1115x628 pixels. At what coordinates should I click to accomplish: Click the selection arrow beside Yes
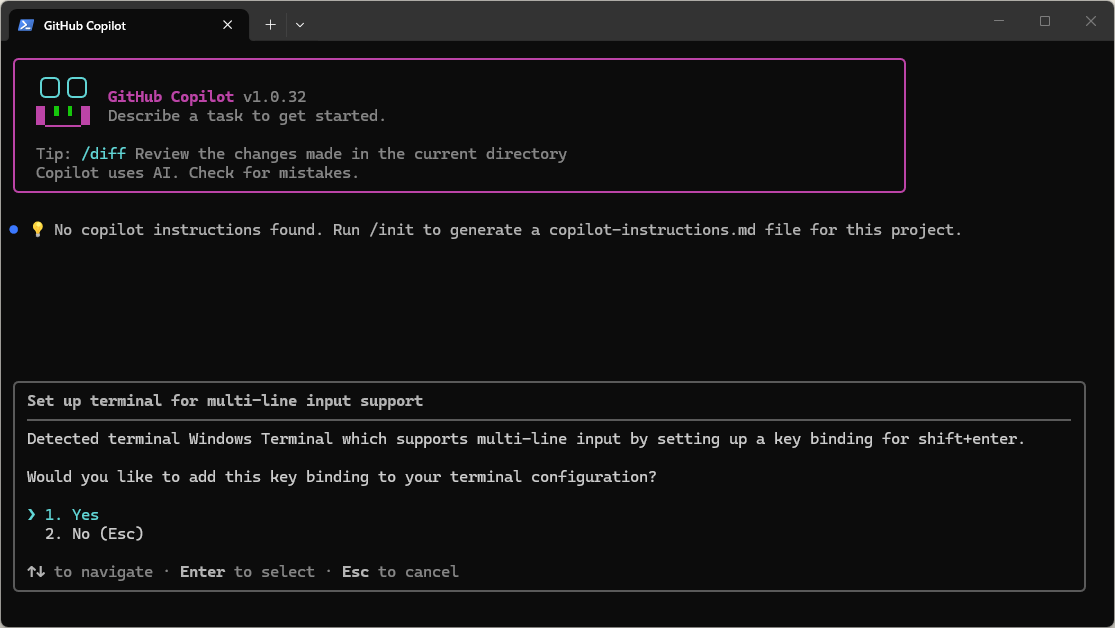point(32,515)
